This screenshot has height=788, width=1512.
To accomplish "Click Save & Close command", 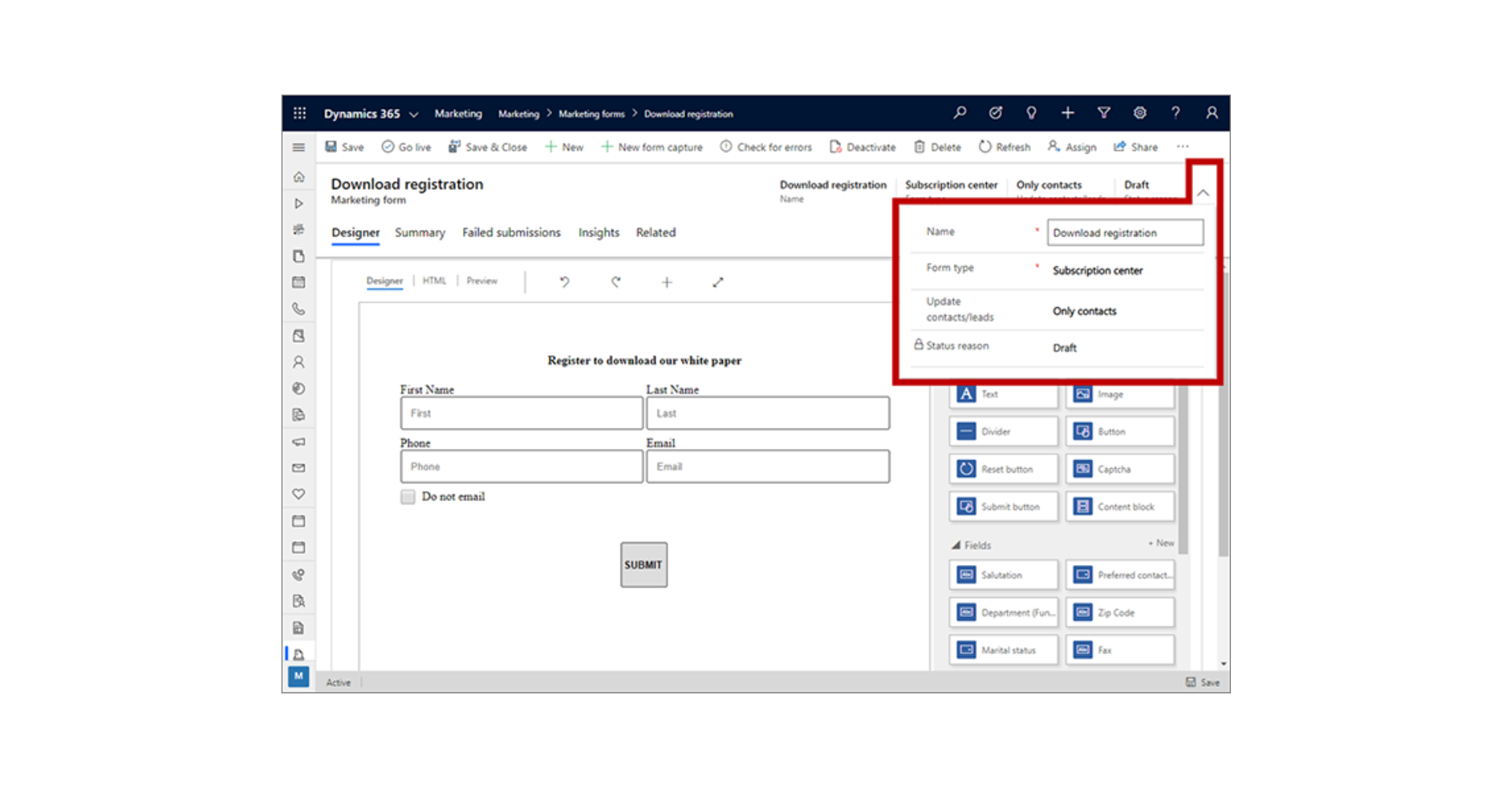I will 487,147.
